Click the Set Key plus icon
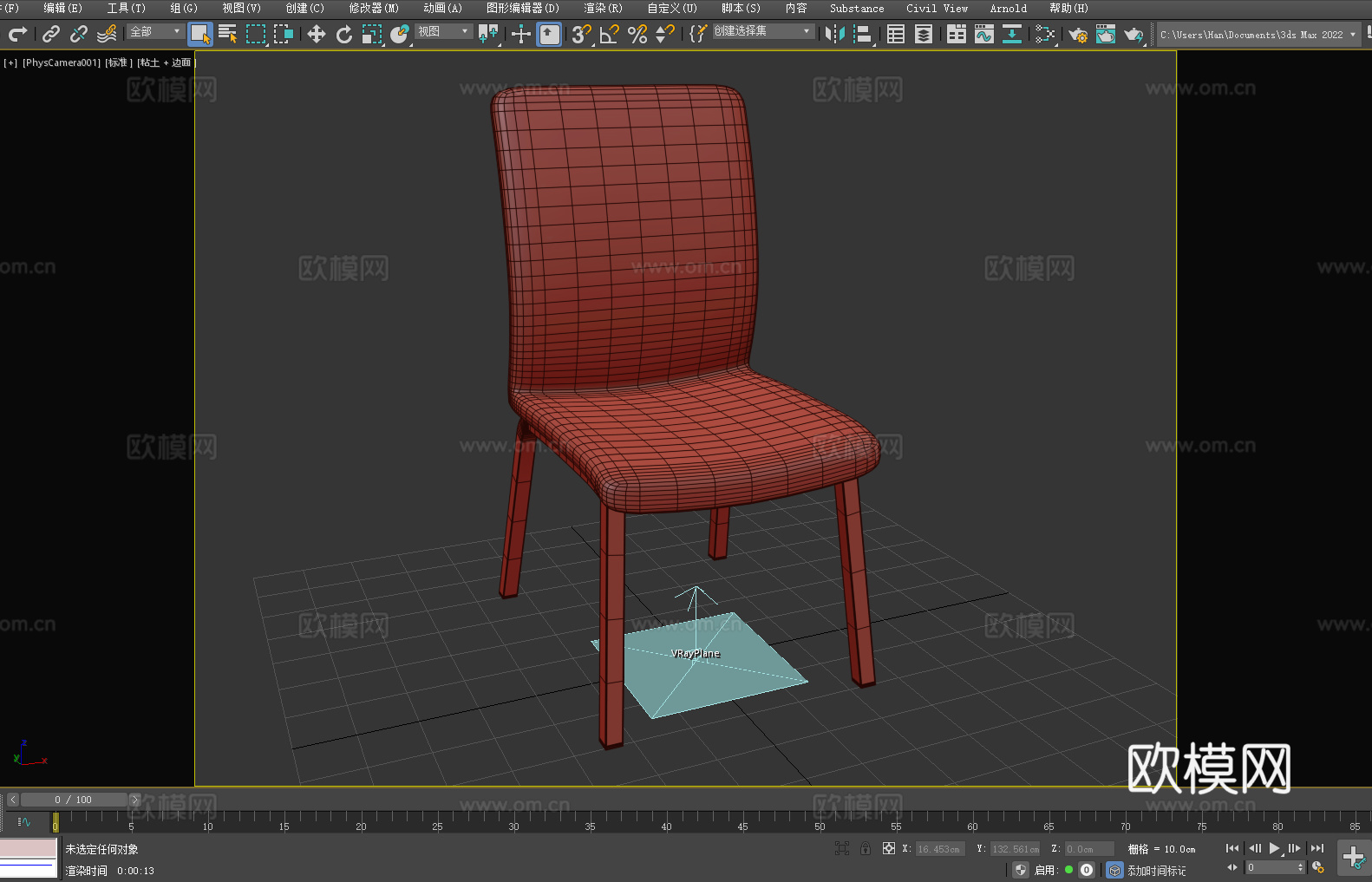 point(1353,858)
